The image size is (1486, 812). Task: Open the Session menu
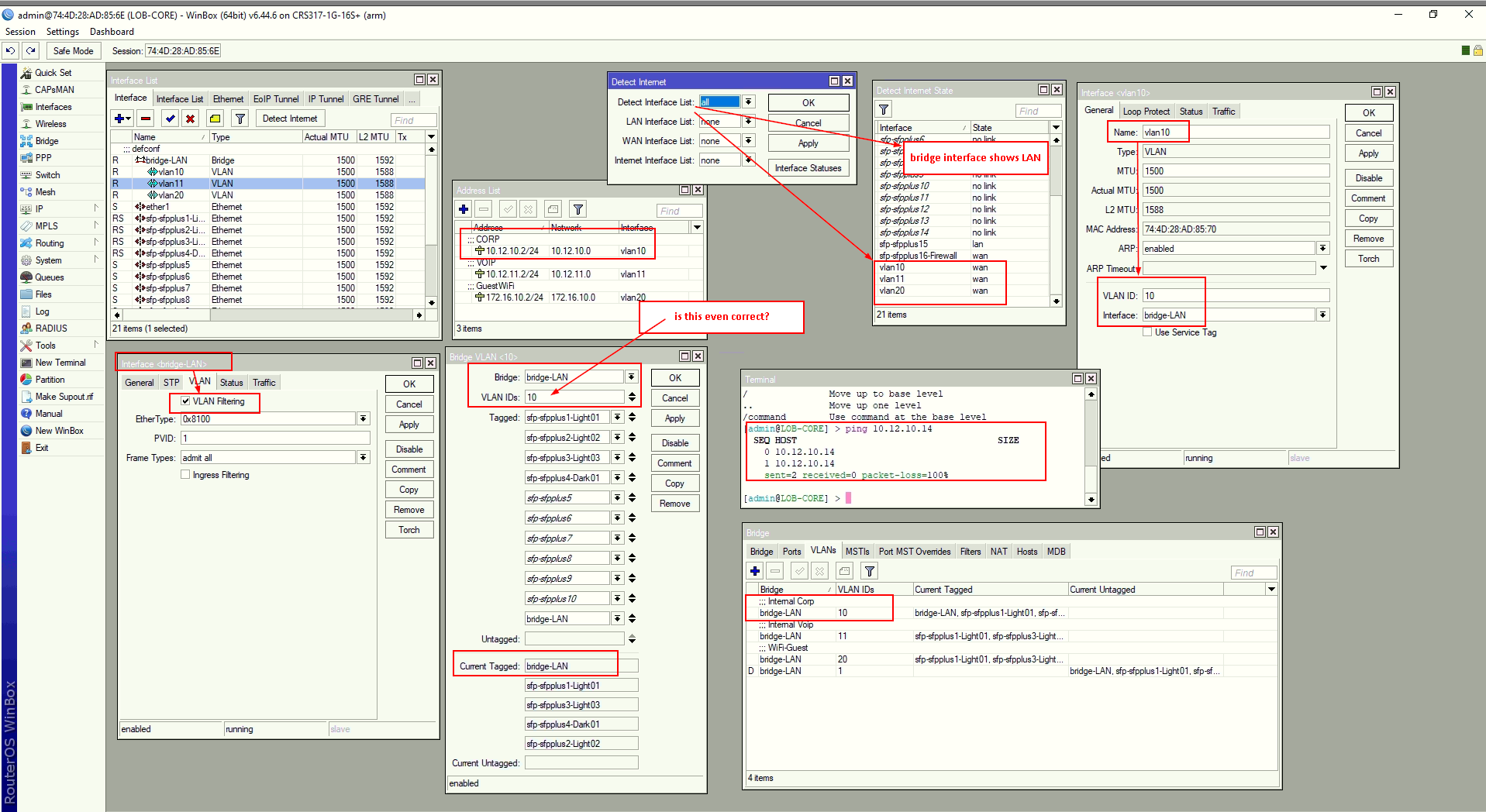pyautogui.click(x=19, y=31)
